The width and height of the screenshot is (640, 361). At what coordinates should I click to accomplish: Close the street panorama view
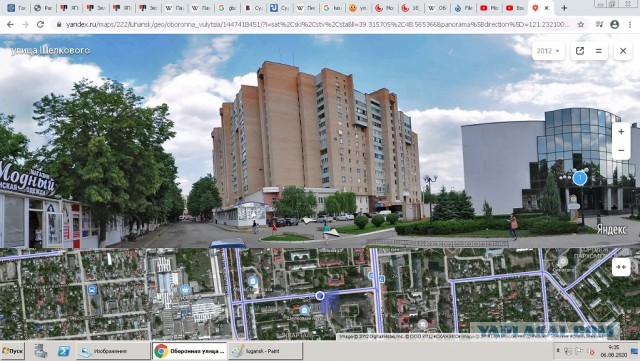point(623,51)
